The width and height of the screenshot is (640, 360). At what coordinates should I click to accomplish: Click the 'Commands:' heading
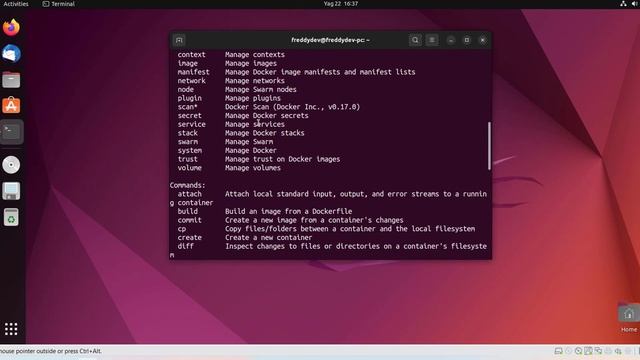click(x=187, y=185)
